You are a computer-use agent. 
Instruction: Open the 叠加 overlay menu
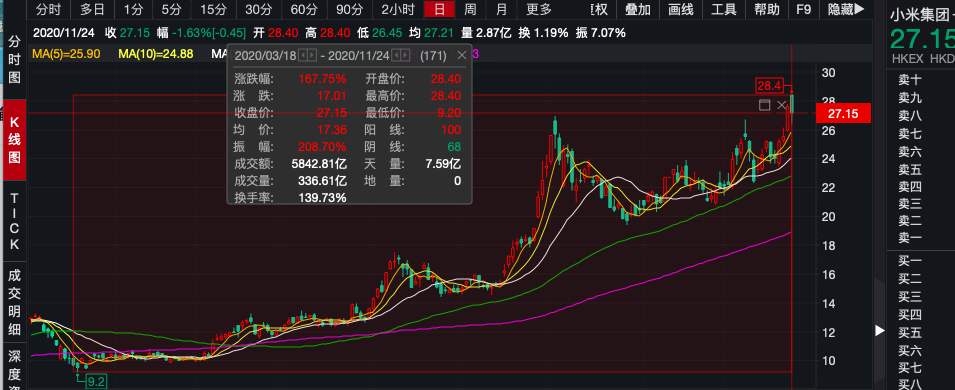(638, 9)
